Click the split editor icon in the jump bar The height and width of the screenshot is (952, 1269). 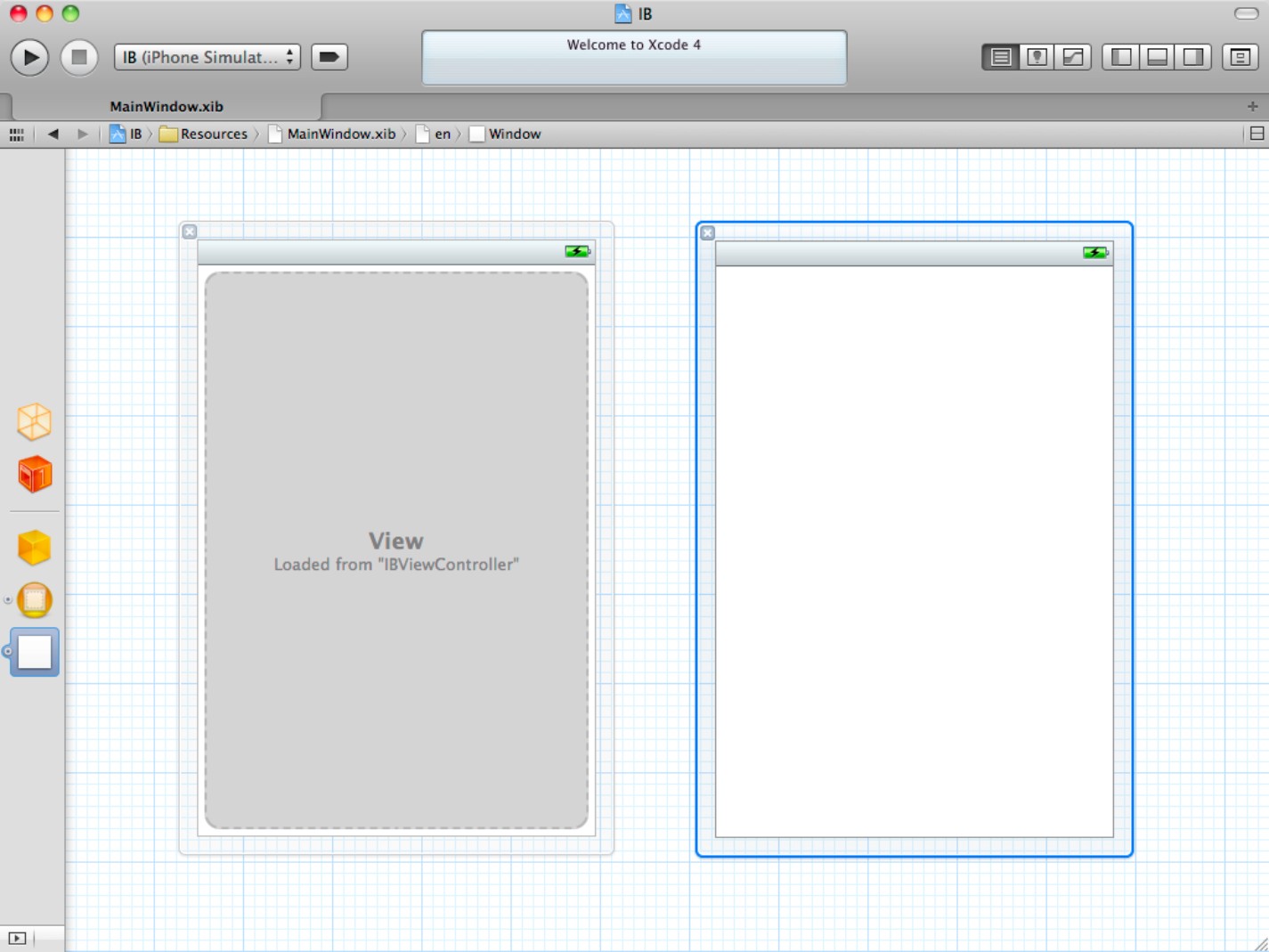1257,134
